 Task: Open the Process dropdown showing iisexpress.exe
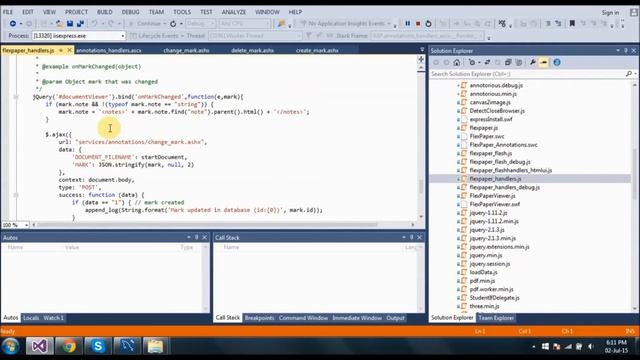point(78,36)
